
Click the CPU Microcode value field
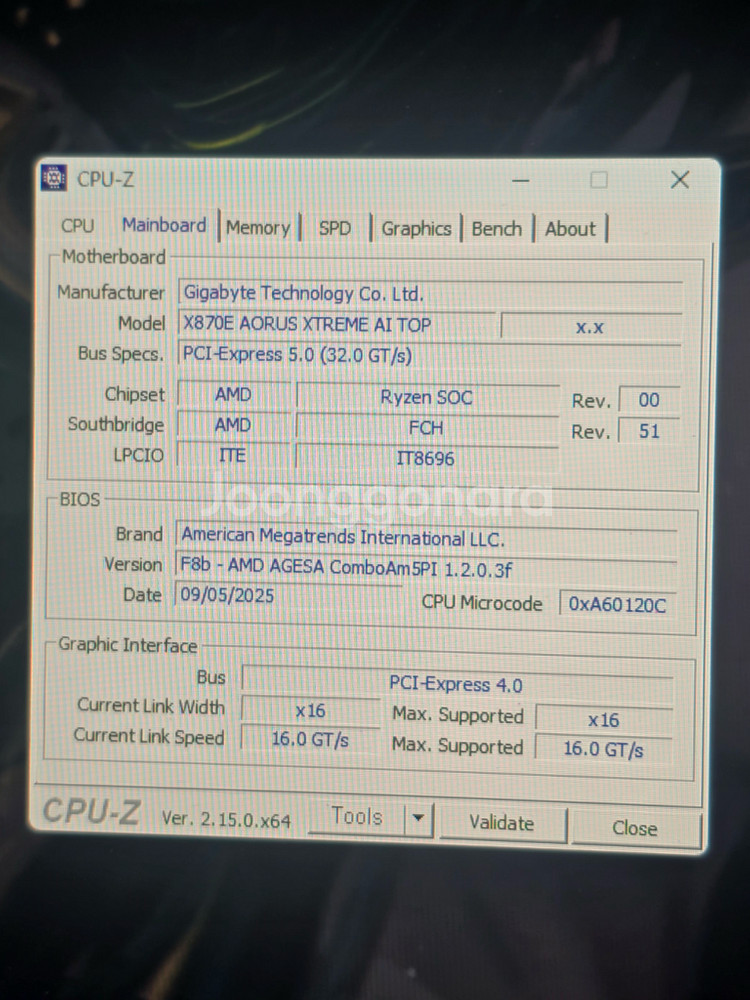pyautogui.click(x=617, y=604)
